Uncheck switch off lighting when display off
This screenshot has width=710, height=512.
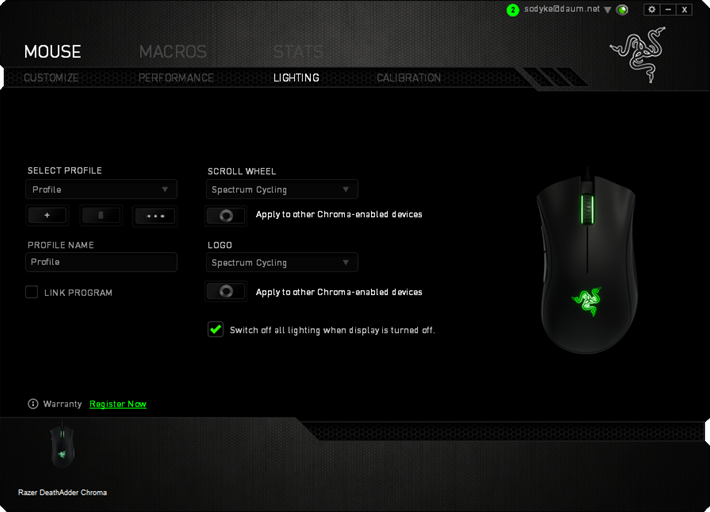216,330
